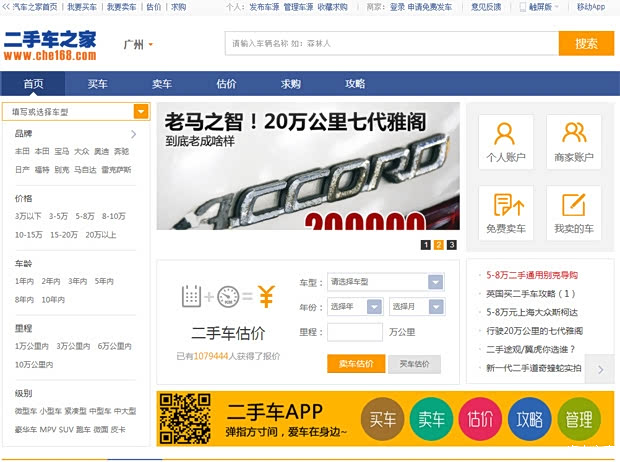This screenshot has width=620, height=462.
Task: Tap the brown 买车 circle in APP banner
Action: pyautogui.click(x=382, y=419)
